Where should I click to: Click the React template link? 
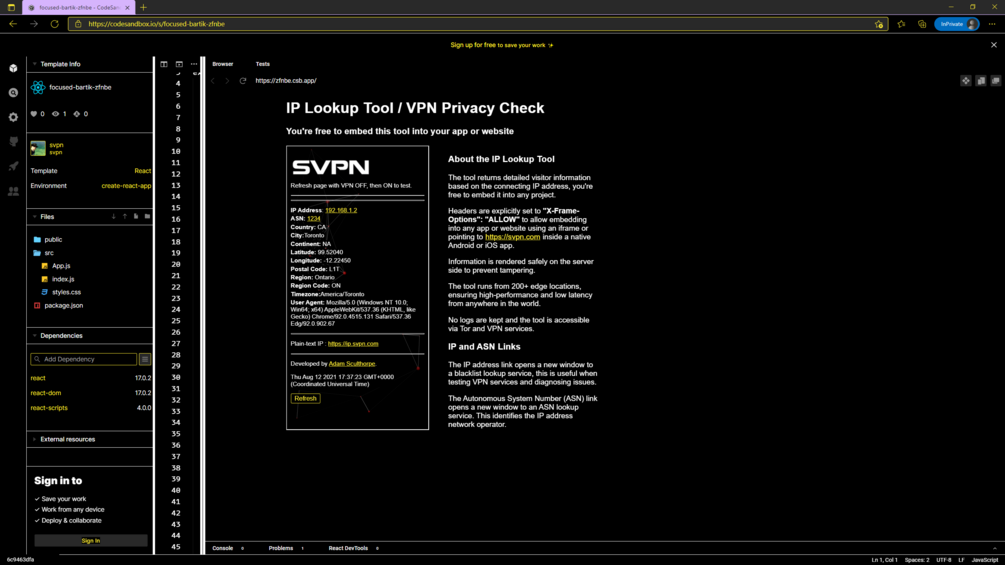coord(142,171)
